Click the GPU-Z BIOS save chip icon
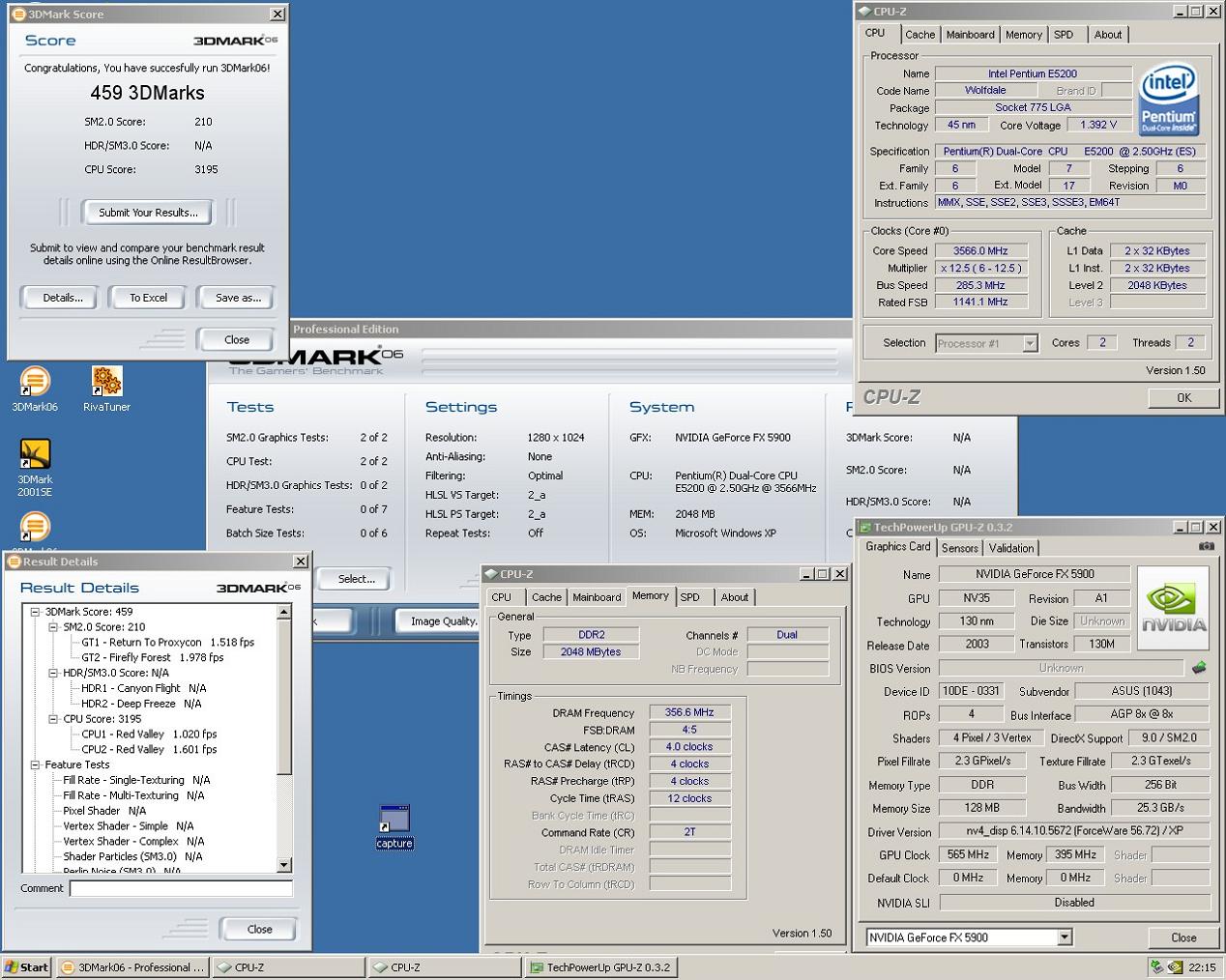This screenshot has width=1226, height=980. pyautogui.click(x=1199, y=668)
